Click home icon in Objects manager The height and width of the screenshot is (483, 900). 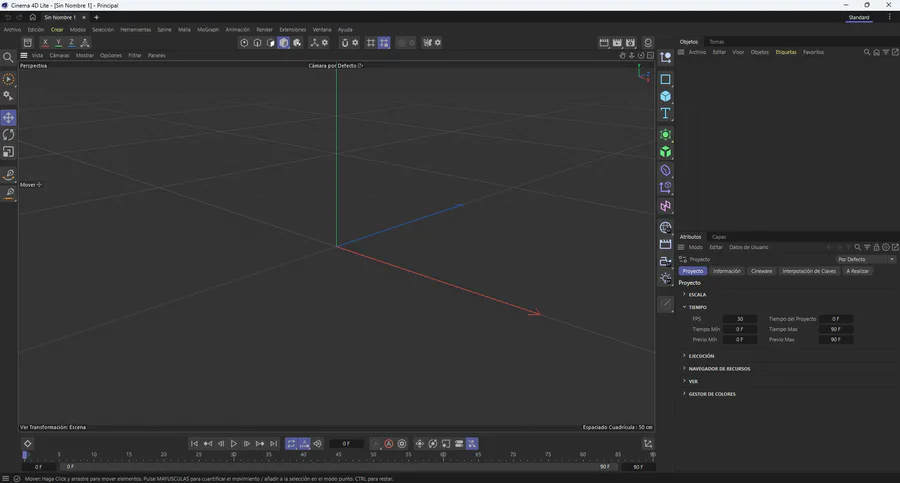coord(876,52)
